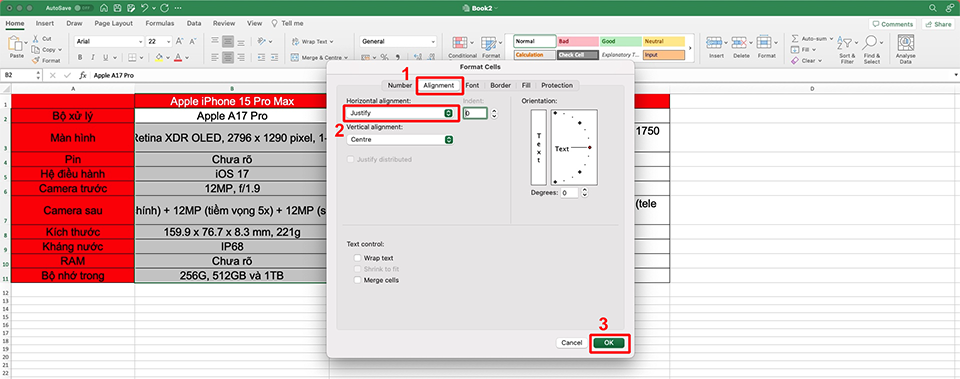Open the Clear dropdown in ribbon
Screen dimensions: 960x379
click(820, 61)
